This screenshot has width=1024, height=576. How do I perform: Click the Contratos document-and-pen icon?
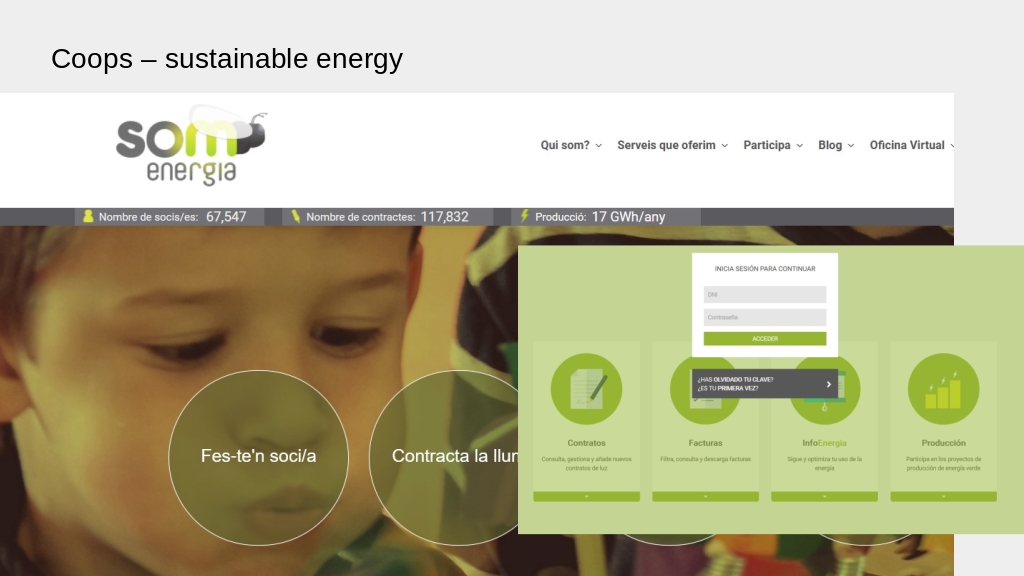tap(586, 389)
